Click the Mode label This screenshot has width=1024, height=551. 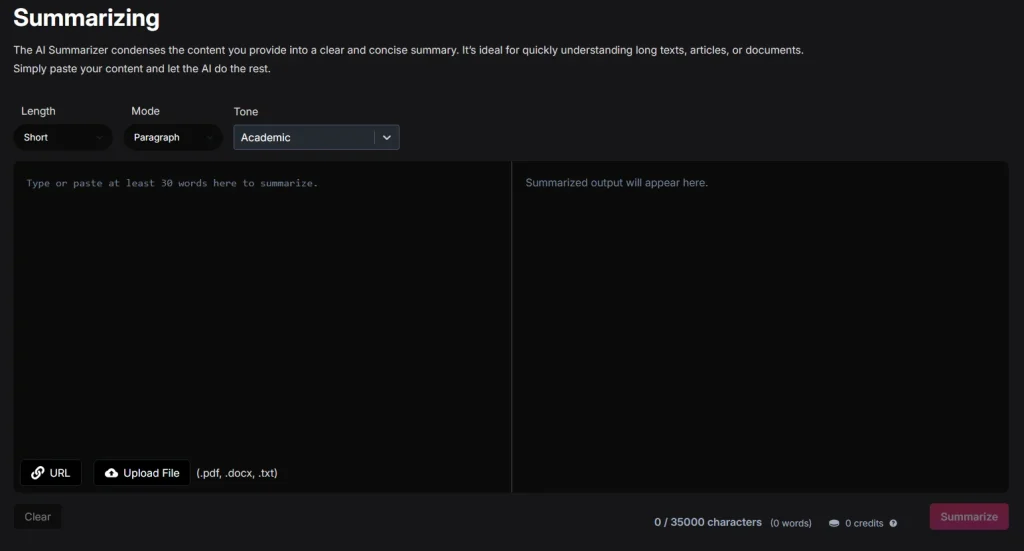pos(145,111)
